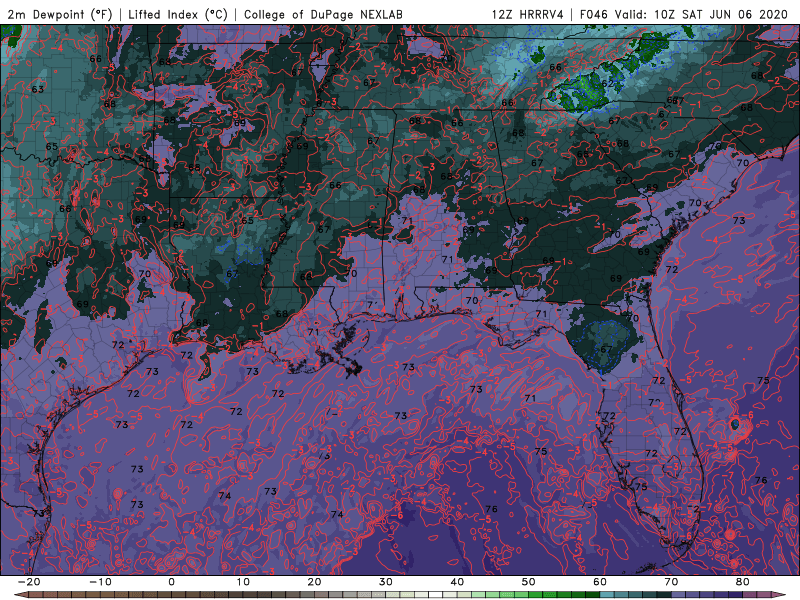The height and width of the screenshot is (600, 800).
Task: Click the "63" dewpoint value on map
Action: click(38, 89)
